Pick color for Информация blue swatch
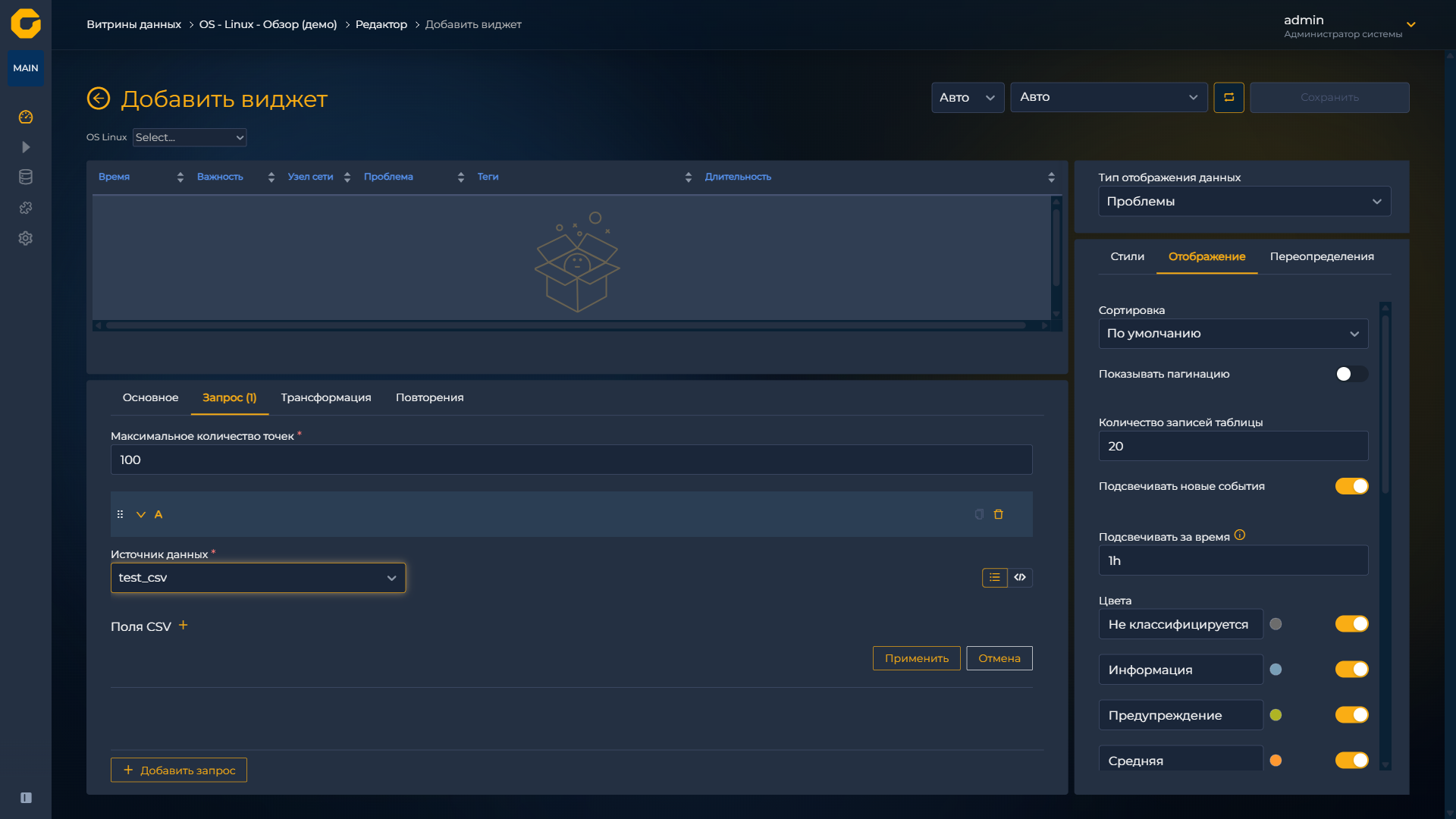Image resolution: width=1456 pixels, height=819 pixels. 1276,670
